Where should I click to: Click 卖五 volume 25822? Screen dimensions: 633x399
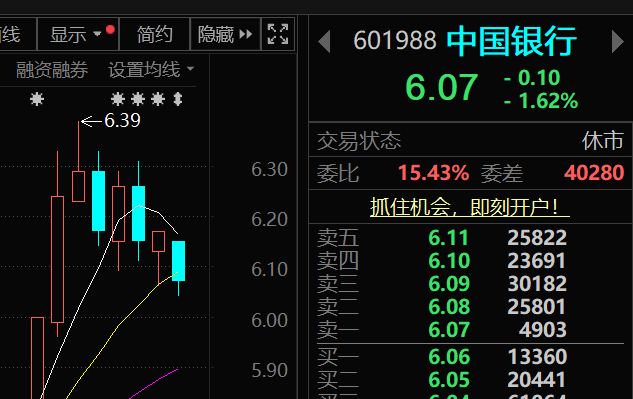537,237
